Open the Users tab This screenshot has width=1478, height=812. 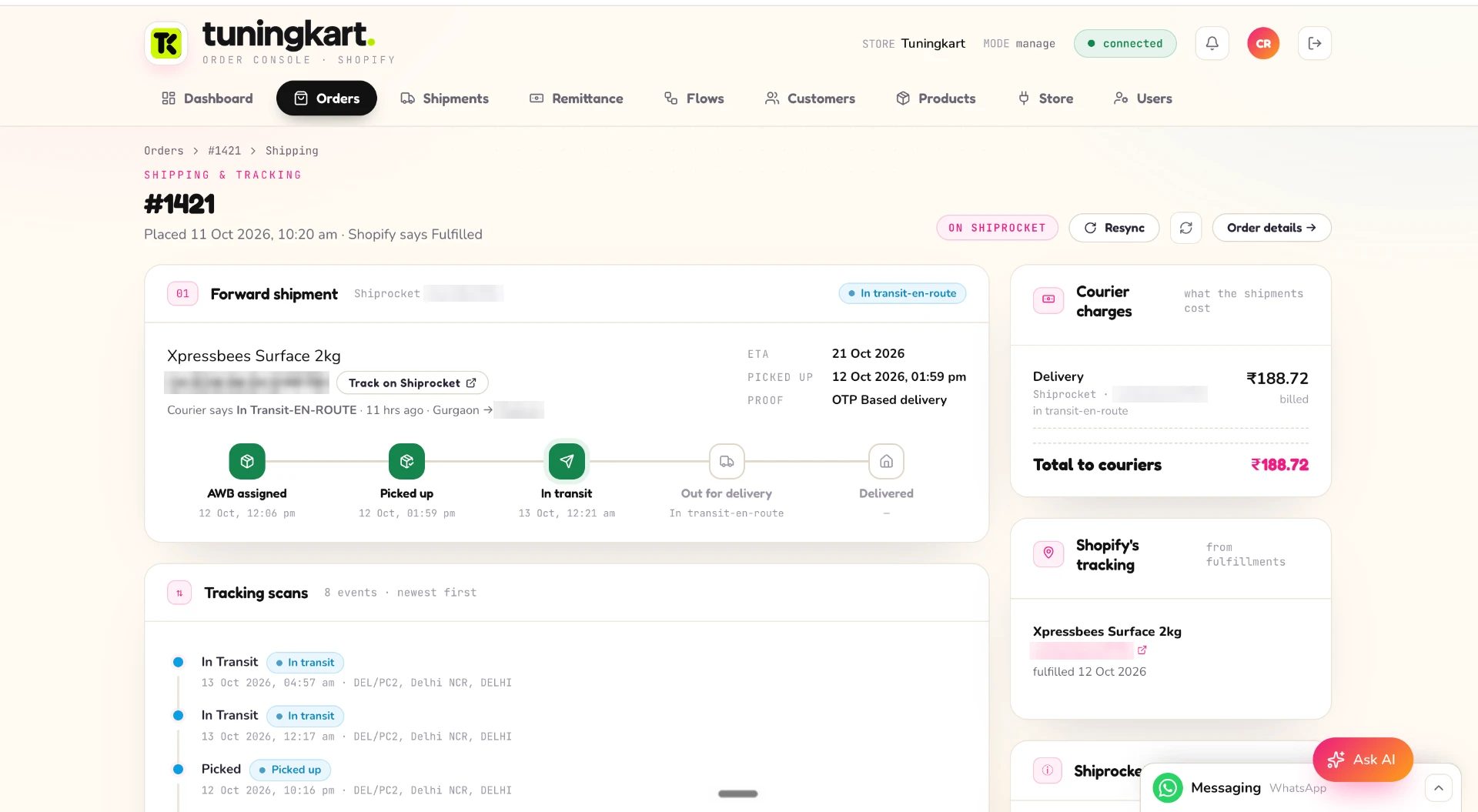click(x=1142, y=99)
